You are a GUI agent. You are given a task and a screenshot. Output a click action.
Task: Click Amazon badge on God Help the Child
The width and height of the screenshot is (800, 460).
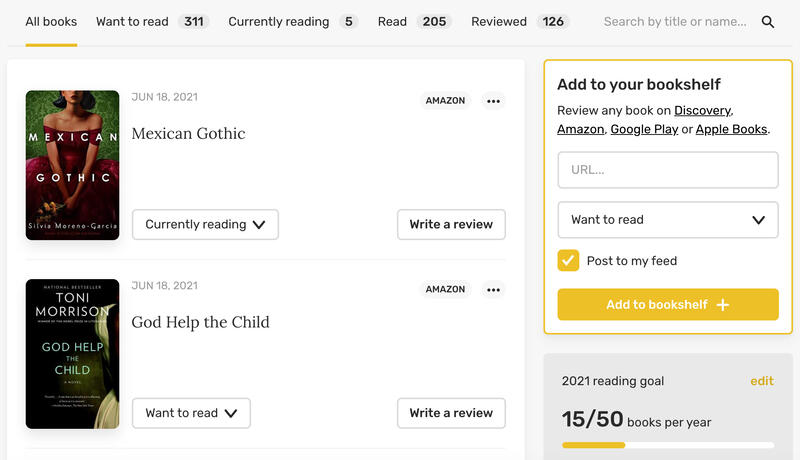[x=445, y=290]
